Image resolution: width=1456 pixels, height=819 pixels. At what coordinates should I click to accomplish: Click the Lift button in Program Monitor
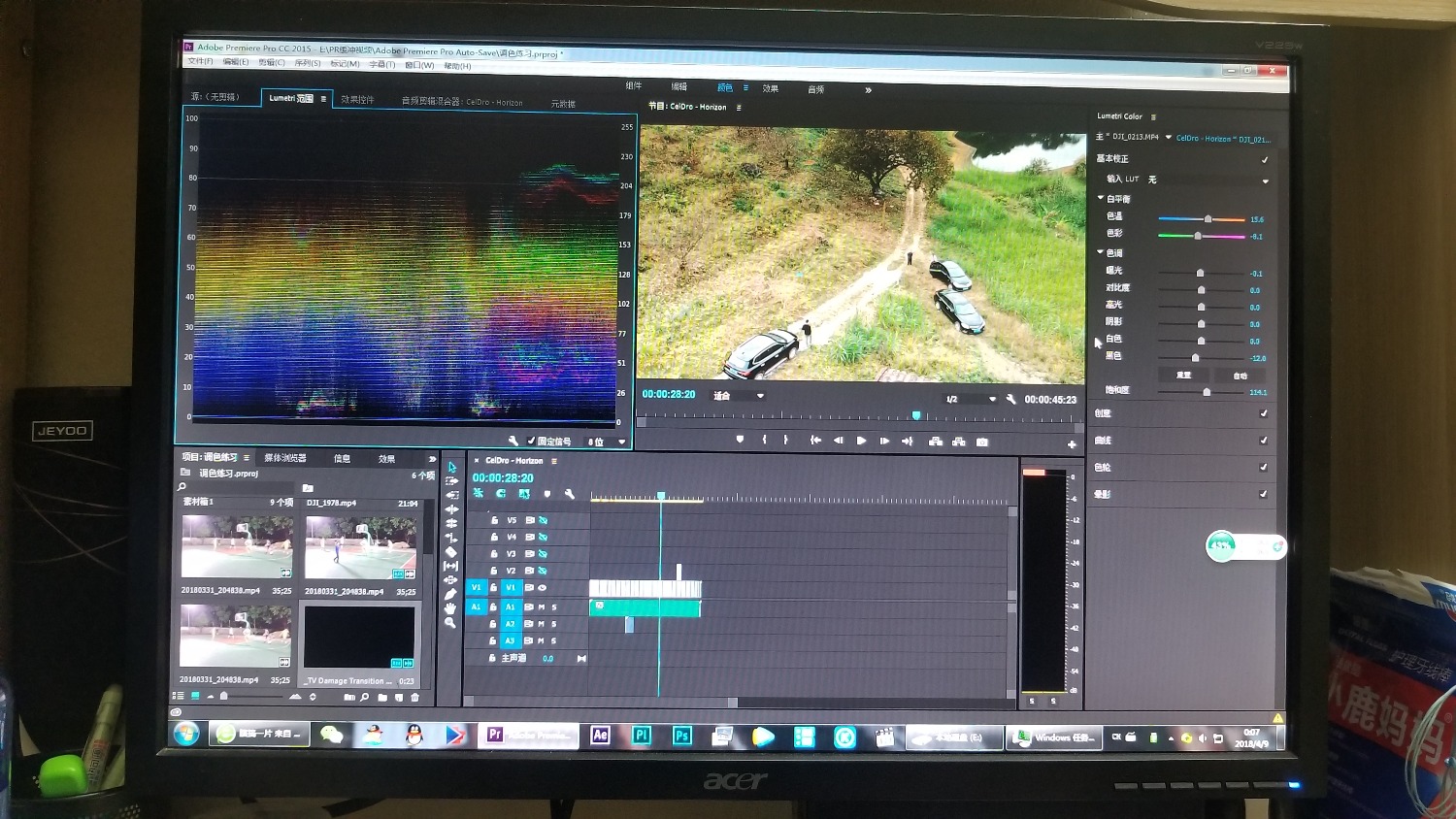pos(936,442)
